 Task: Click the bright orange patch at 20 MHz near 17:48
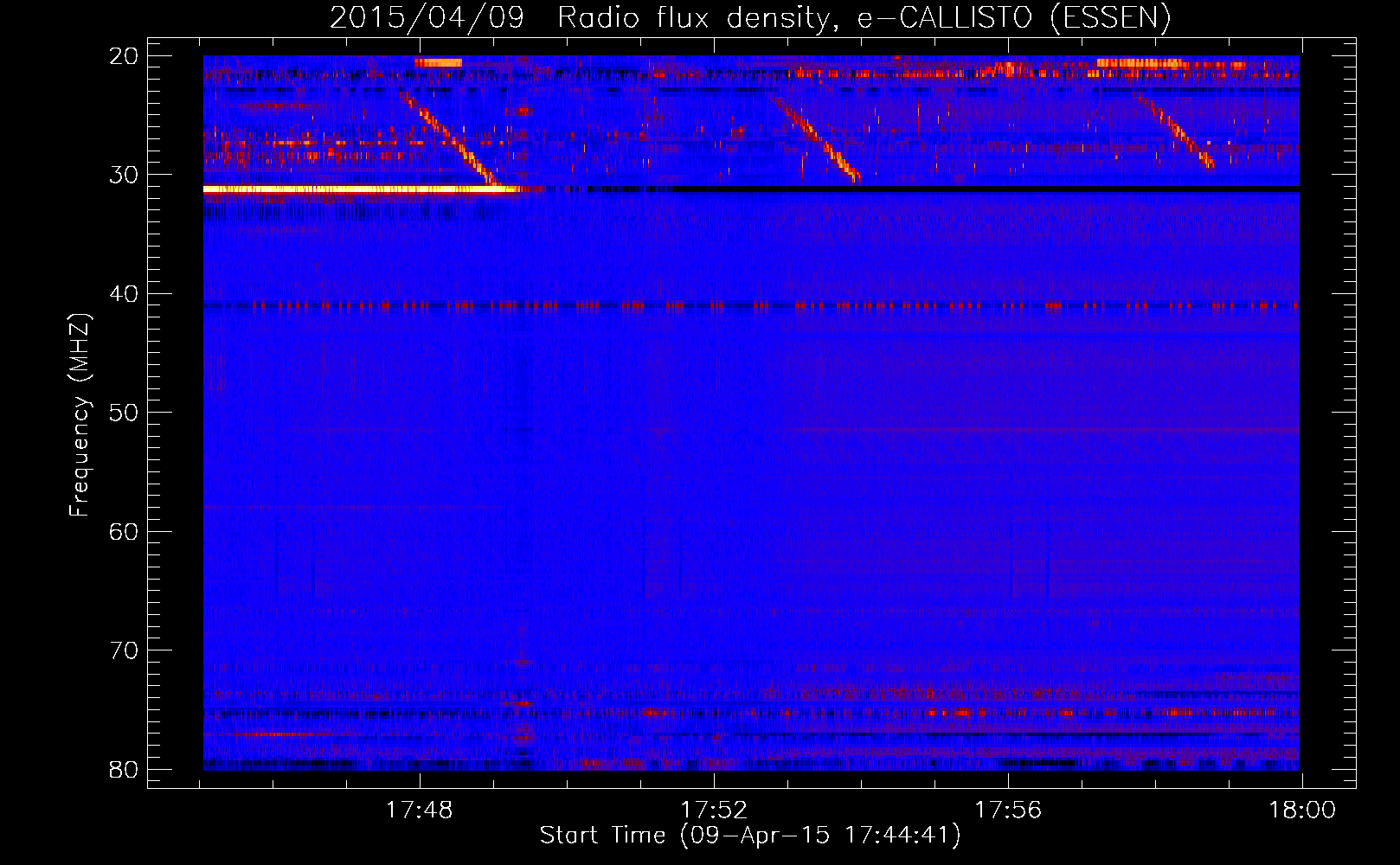pyautogui.click(x=438, y=61)
